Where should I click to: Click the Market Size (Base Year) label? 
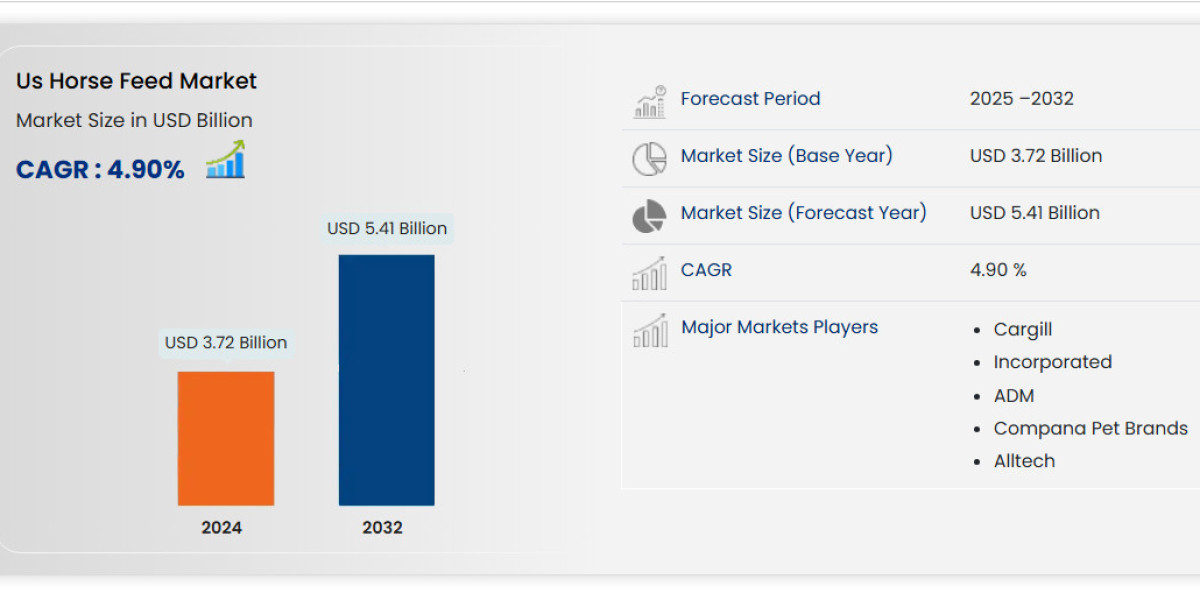(x=787, y=155)
